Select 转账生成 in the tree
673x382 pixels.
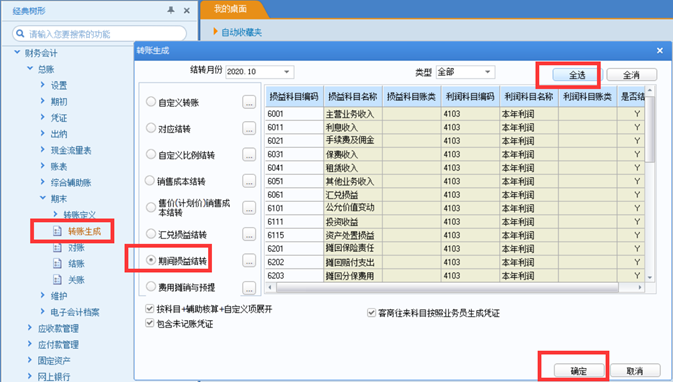84,231
